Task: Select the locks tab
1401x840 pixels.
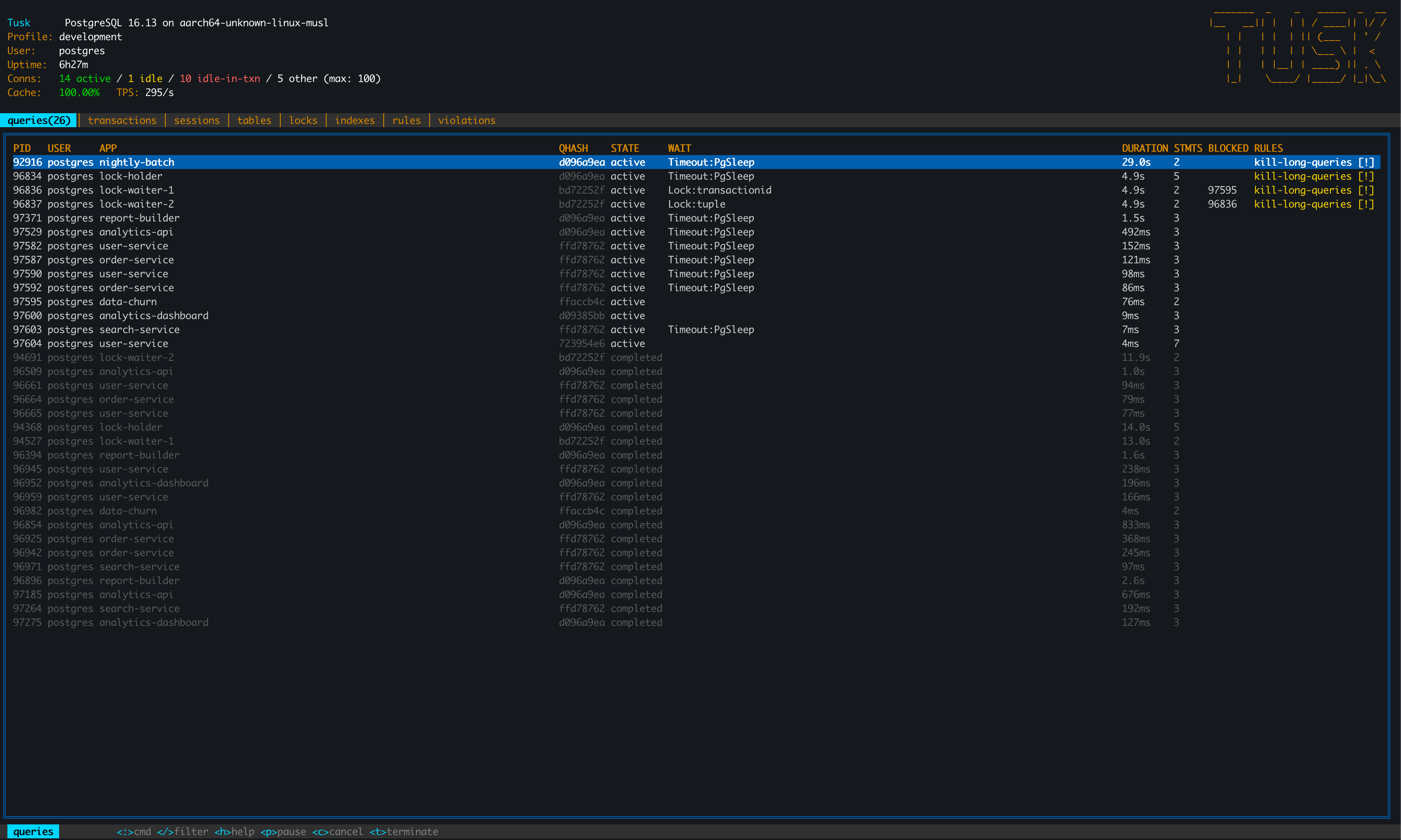Action: 303,120
